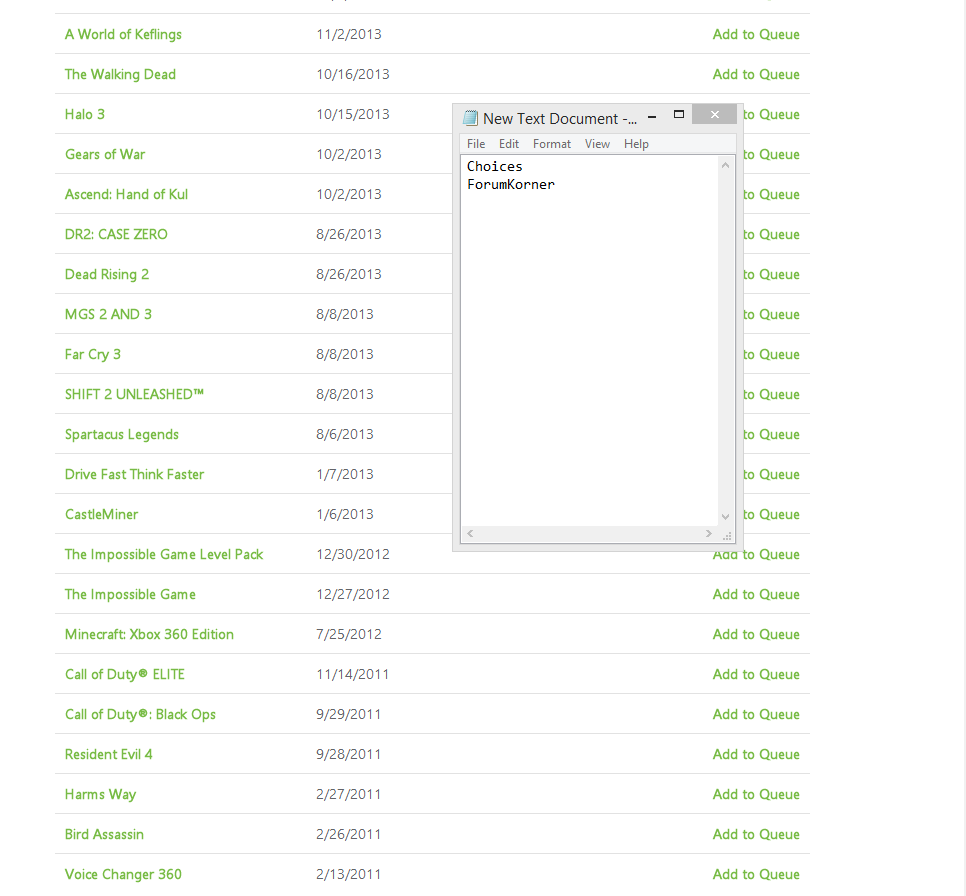Open the View menu in Notepad
Viewport: 966px width, 896px height.
click(x=597, y=144)
